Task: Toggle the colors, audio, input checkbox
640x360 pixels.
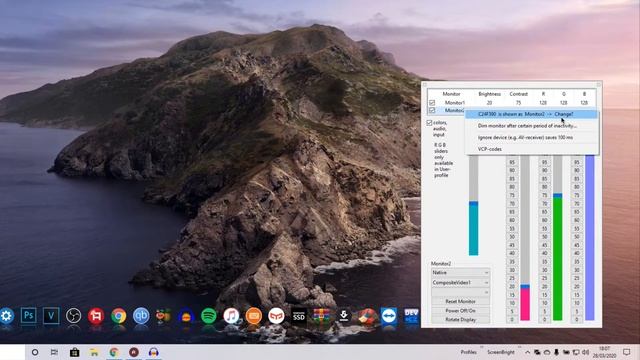Action: click(429, 123)
